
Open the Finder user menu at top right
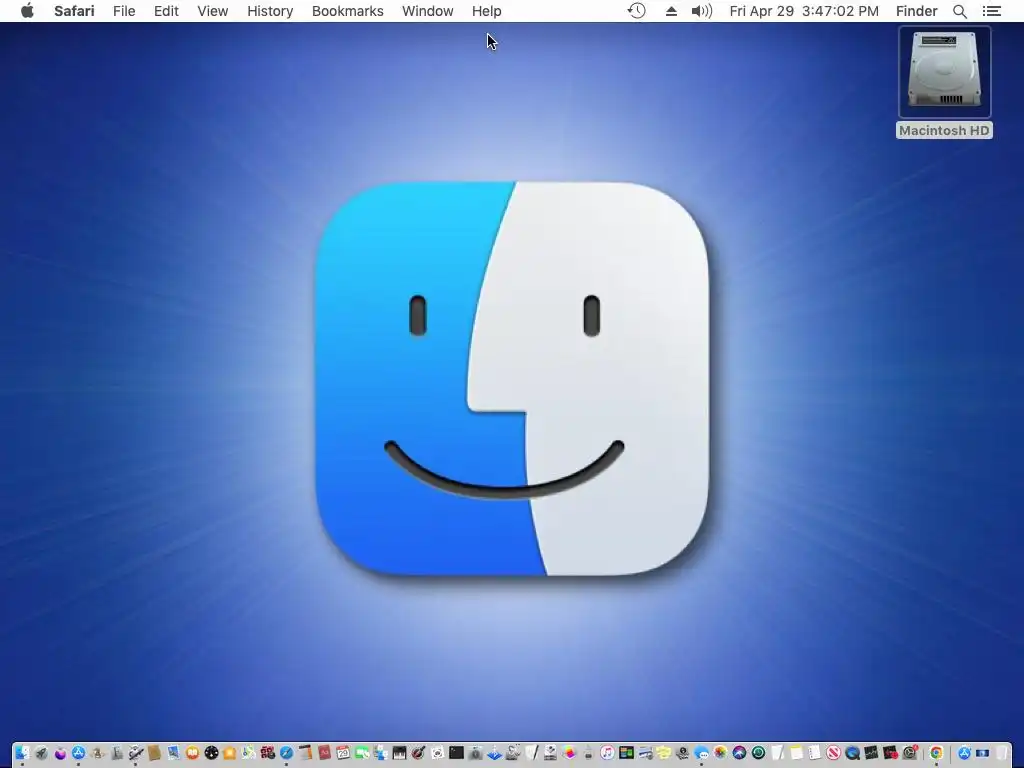tap(916, 11)
